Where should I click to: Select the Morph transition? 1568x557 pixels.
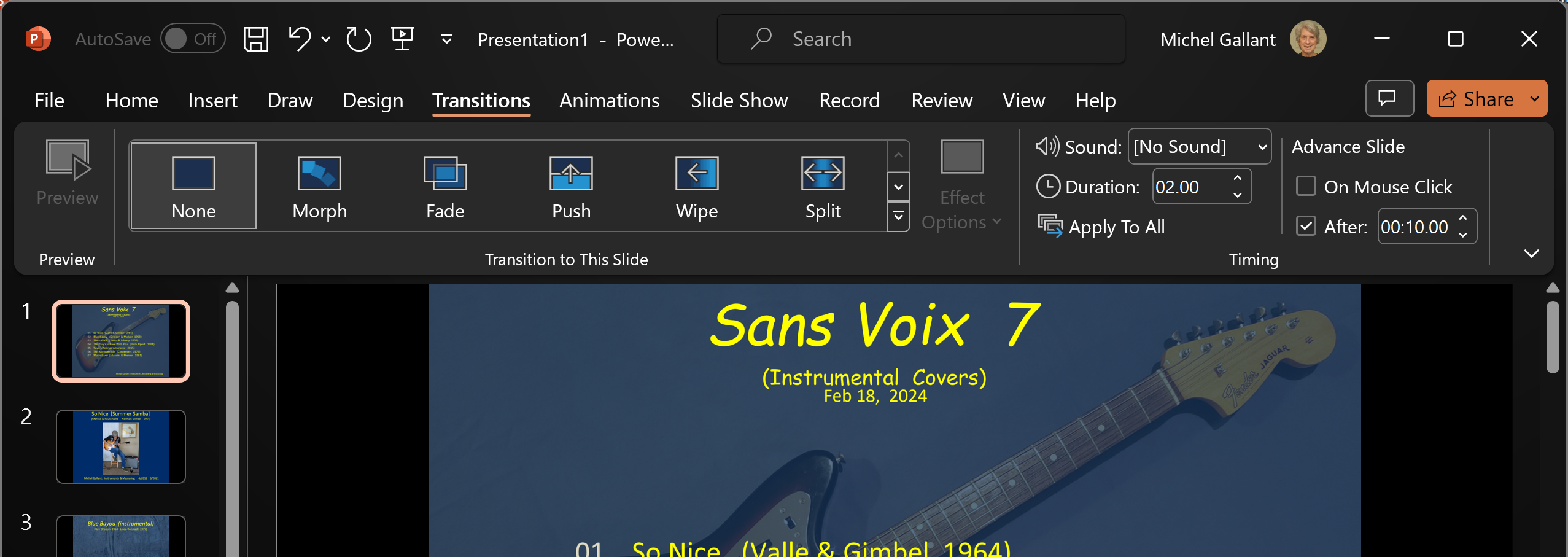[x=319, y=186]
